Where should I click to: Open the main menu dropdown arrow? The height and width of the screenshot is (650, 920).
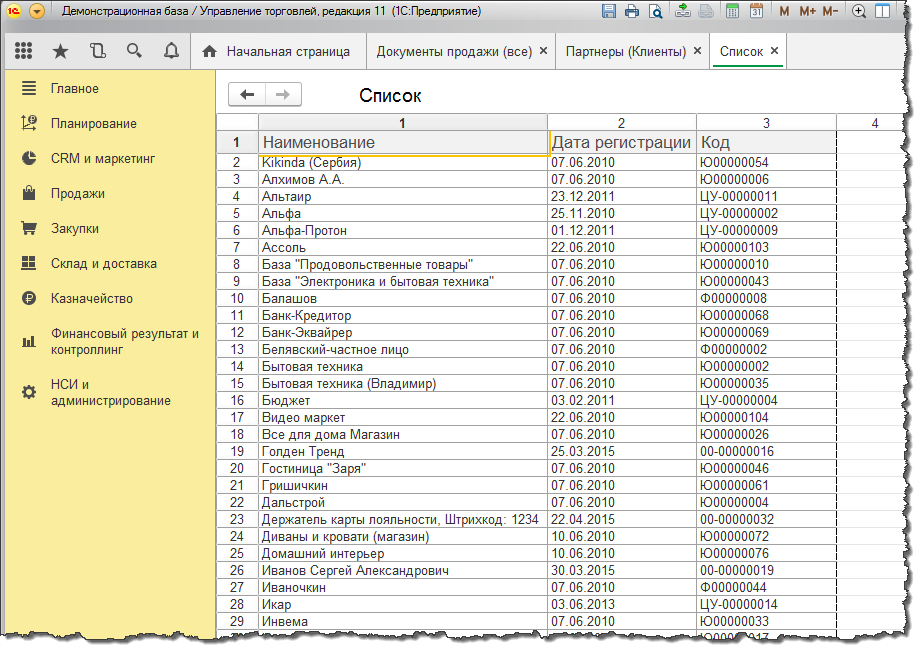(36, 11)
